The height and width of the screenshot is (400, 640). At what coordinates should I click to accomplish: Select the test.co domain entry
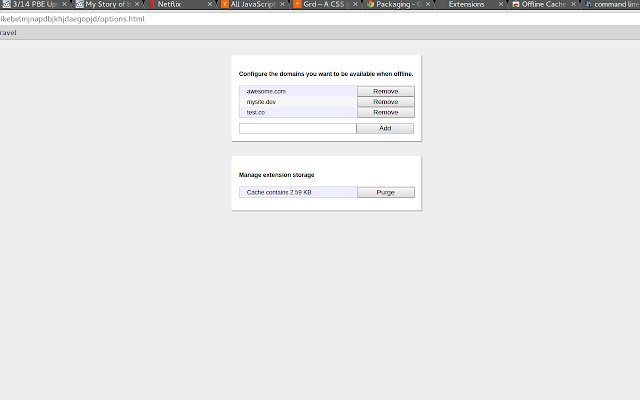[298, 112]
